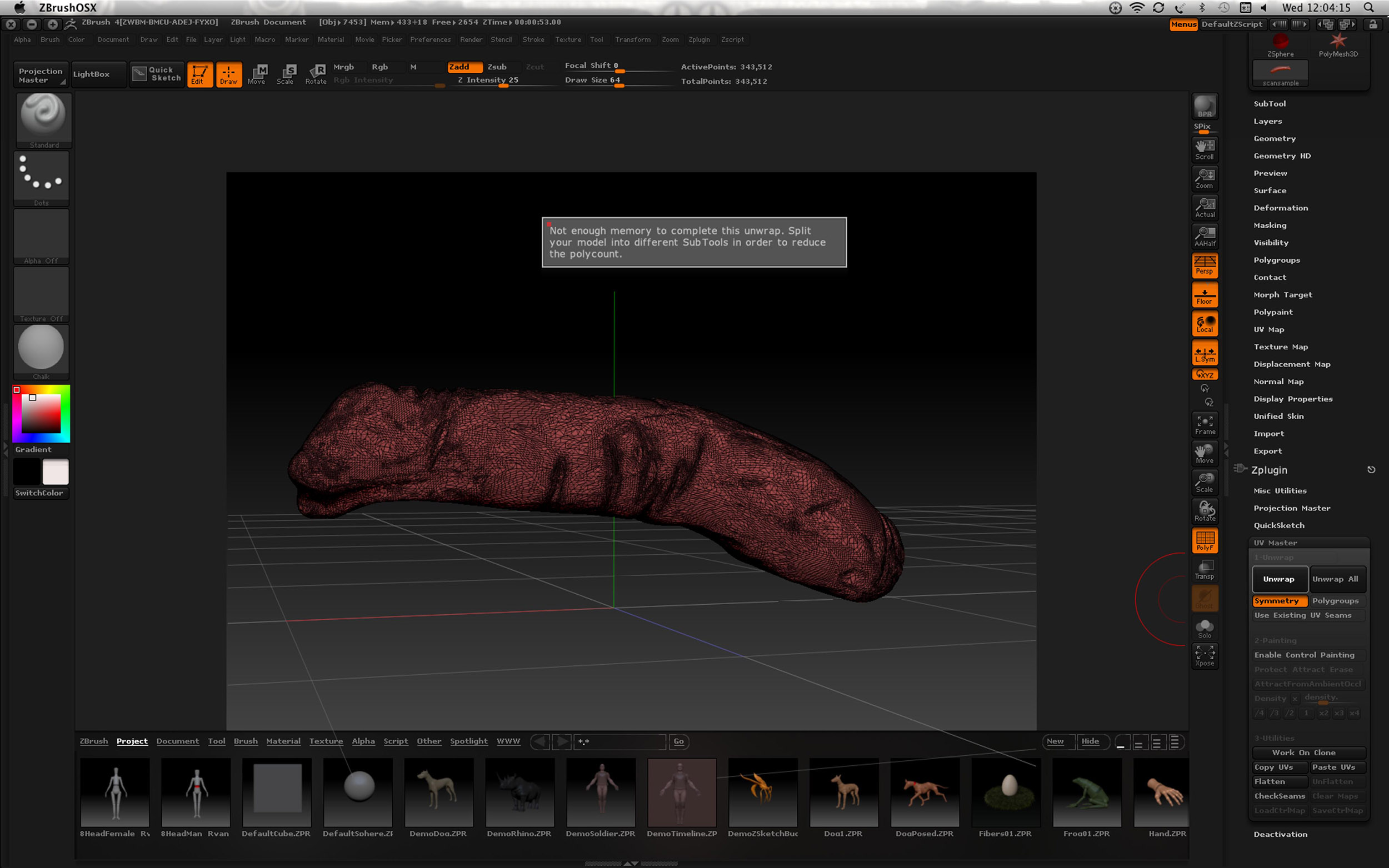
Task: Click the Flatten button
Action: pos(1280,781)
